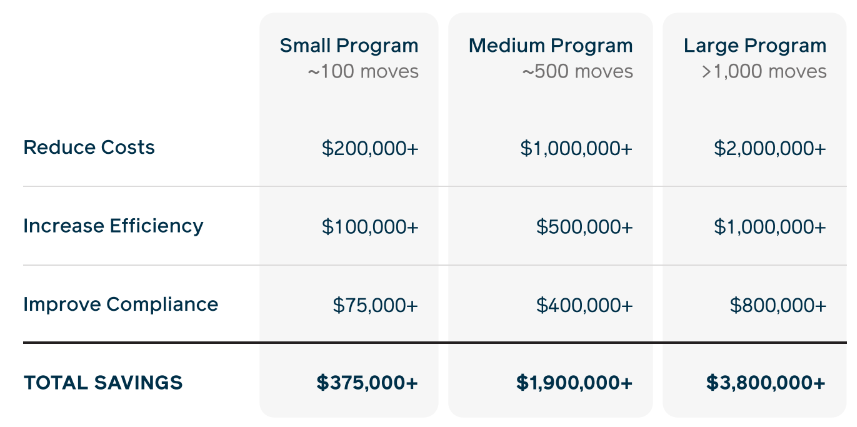Click the $75,000+ Improve Compliance value

375,304
